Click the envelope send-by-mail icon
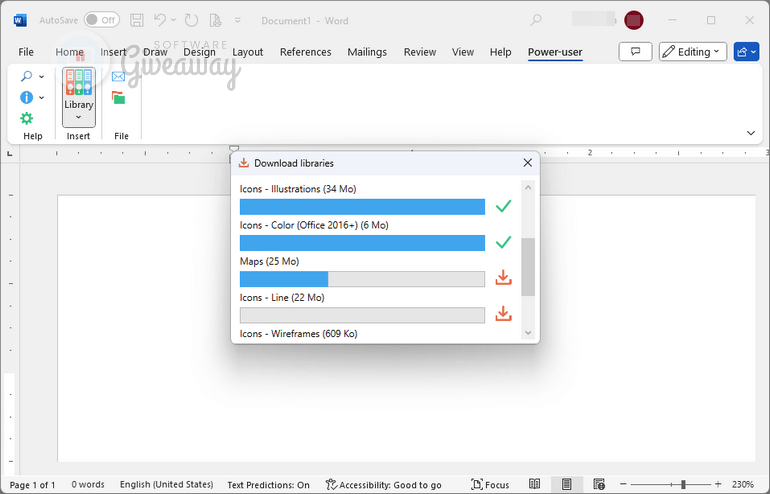 118,77
